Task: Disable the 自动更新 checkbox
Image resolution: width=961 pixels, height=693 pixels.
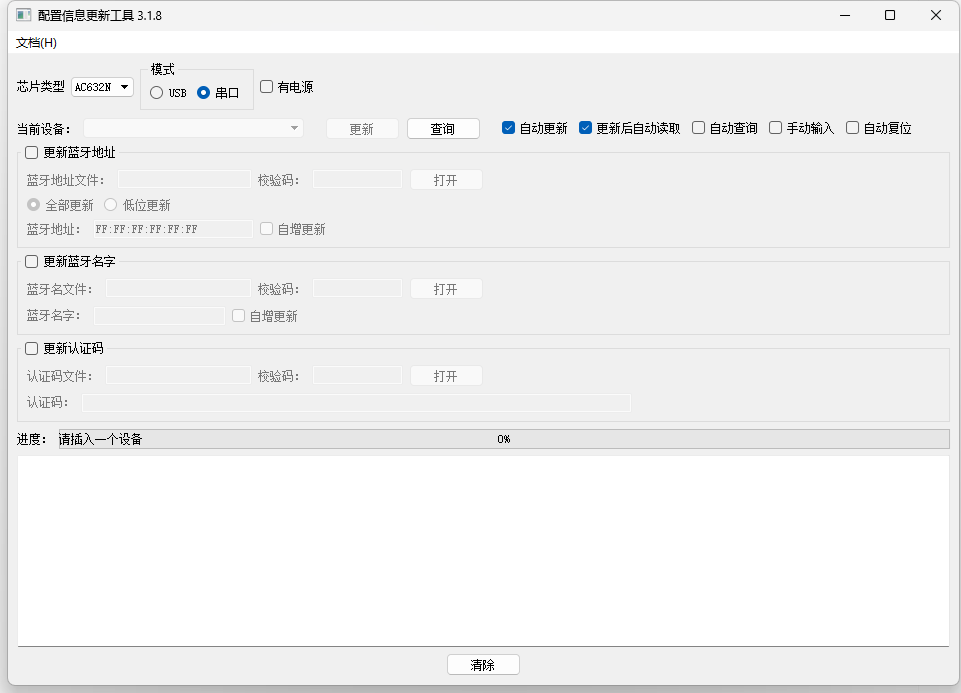Action: click(509, 128)
